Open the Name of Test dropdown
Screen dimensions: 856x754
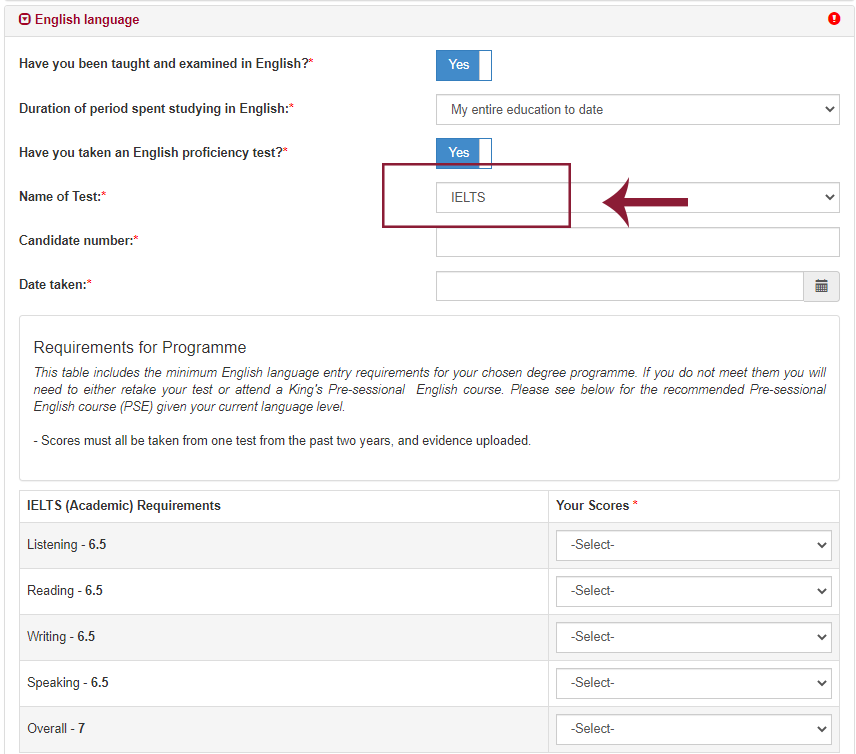click(x=637, y=198)
